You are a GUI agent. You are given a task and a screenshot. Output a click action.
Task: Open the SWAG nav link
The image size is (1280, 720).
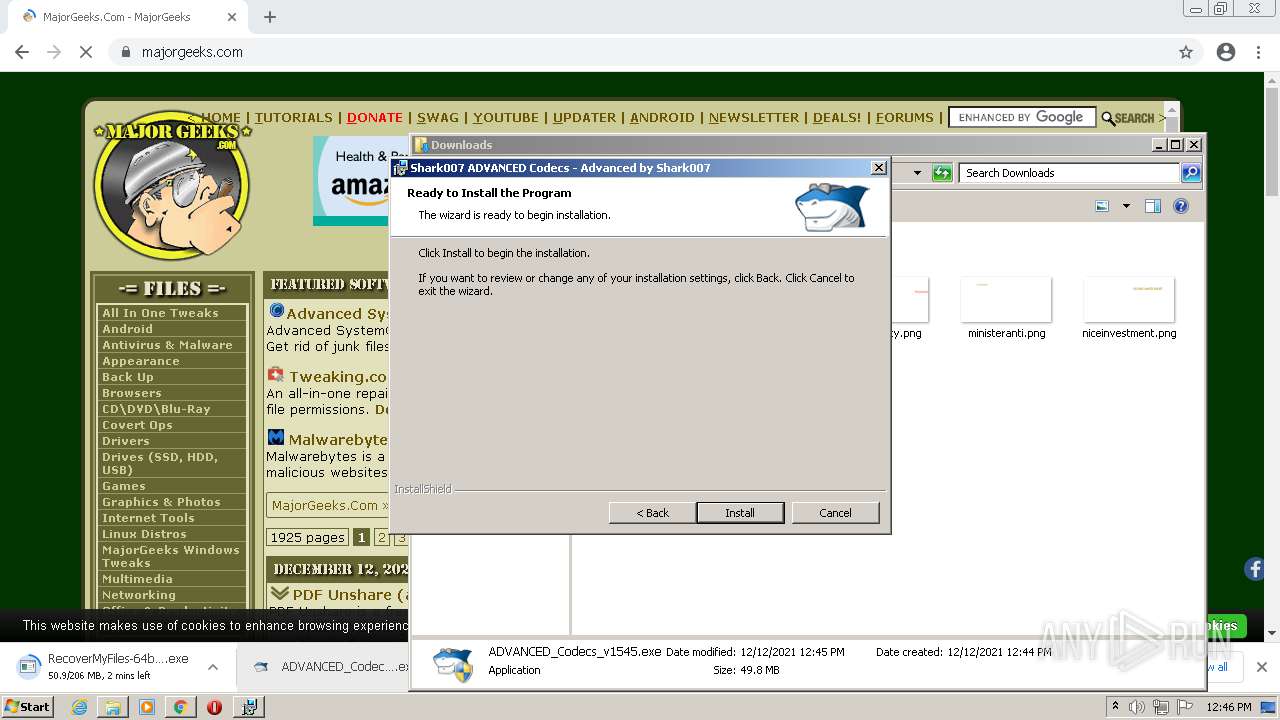point(438,117)
